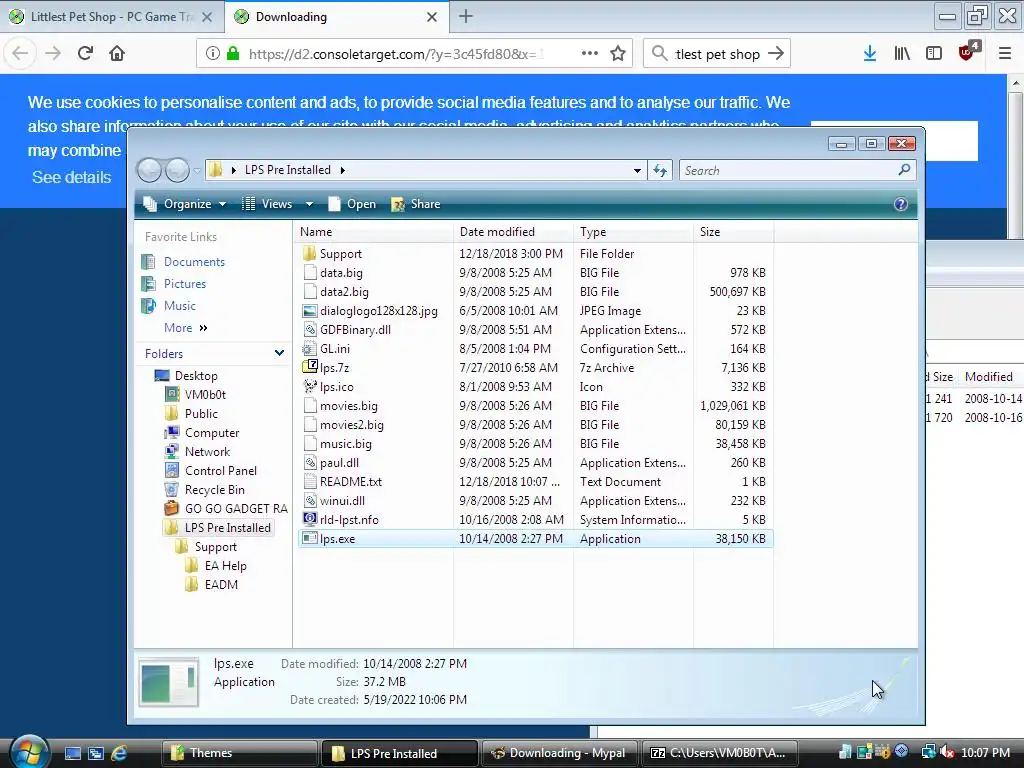Select lps.exe application file
1024x768 pixels.
click(x=337, y=539)
